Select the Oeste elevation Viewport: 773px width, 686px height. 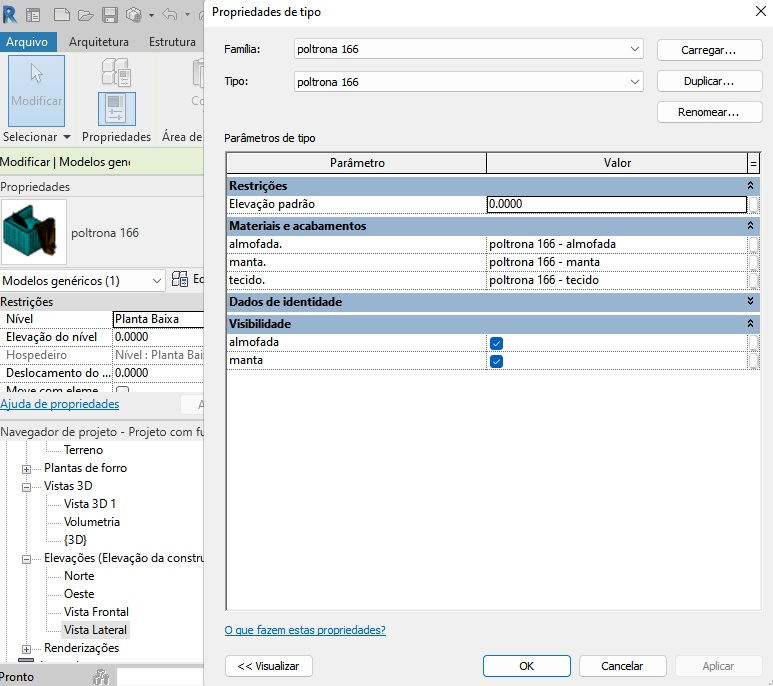pos(79,594)
